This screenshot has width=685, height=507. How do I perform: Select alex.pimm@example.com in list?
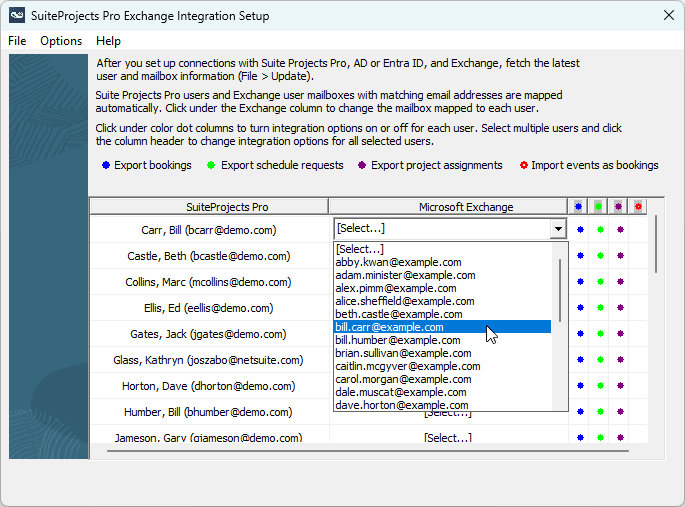443,288
